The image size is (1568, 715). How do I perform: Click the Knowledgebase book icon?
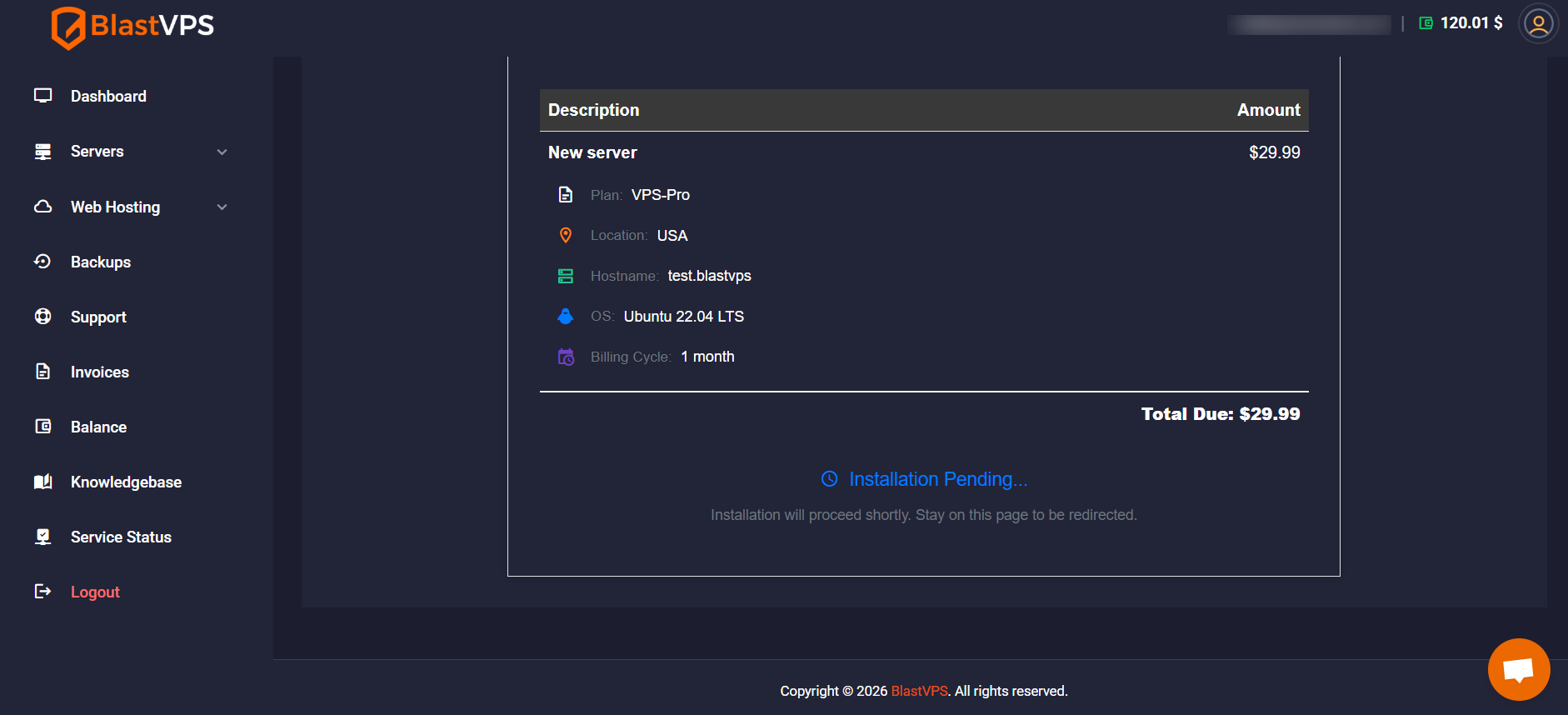(43, 482)
